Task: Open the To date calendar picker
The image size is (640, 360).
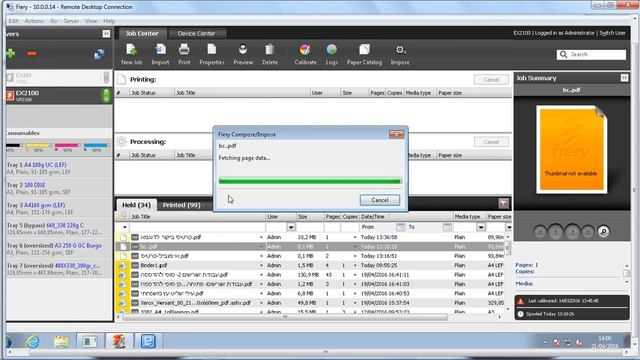Action: pyautogui.click(x=447, y=227)
